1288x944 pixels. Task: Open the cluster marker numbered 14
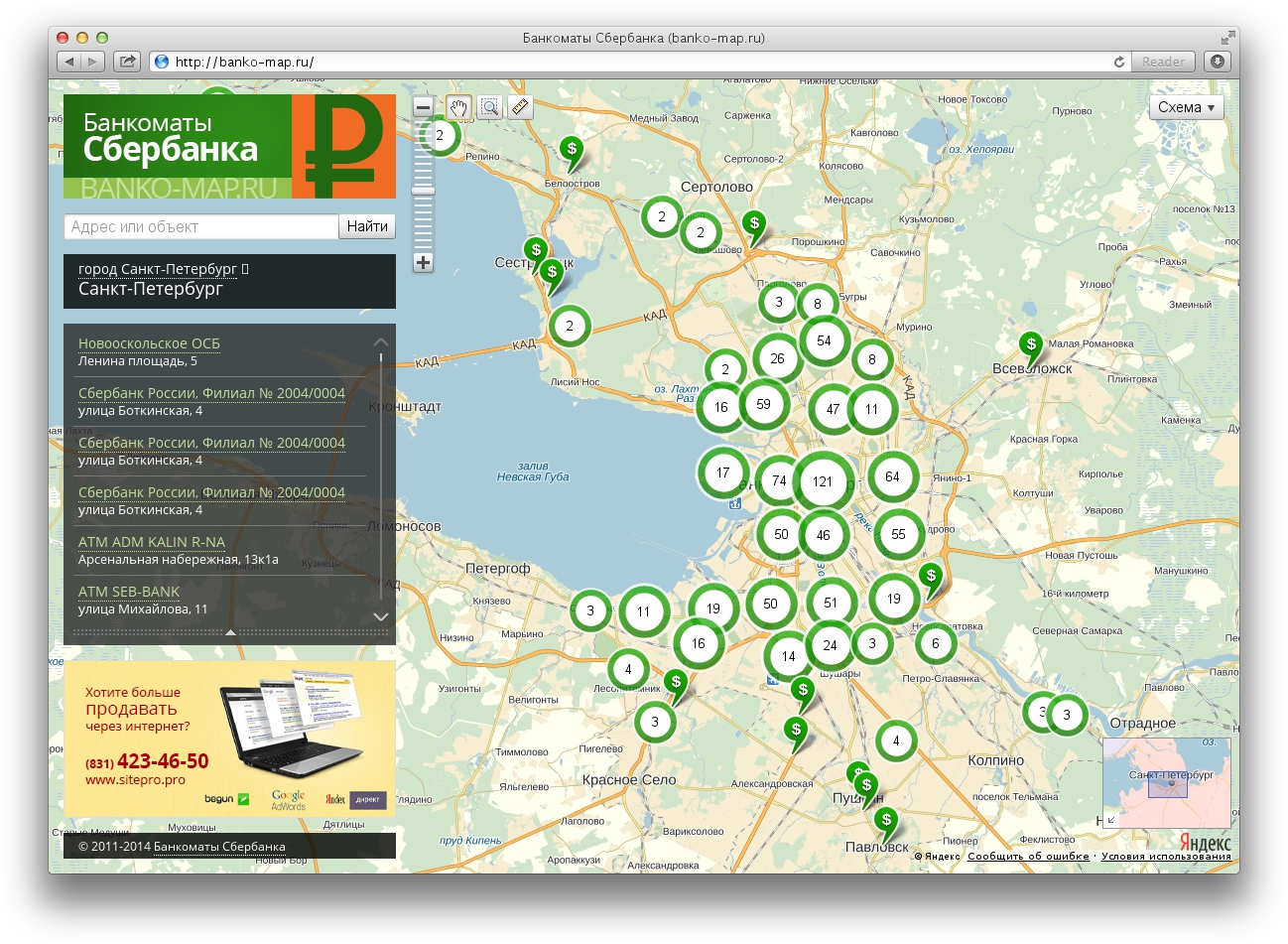click(x=788, y=656)
